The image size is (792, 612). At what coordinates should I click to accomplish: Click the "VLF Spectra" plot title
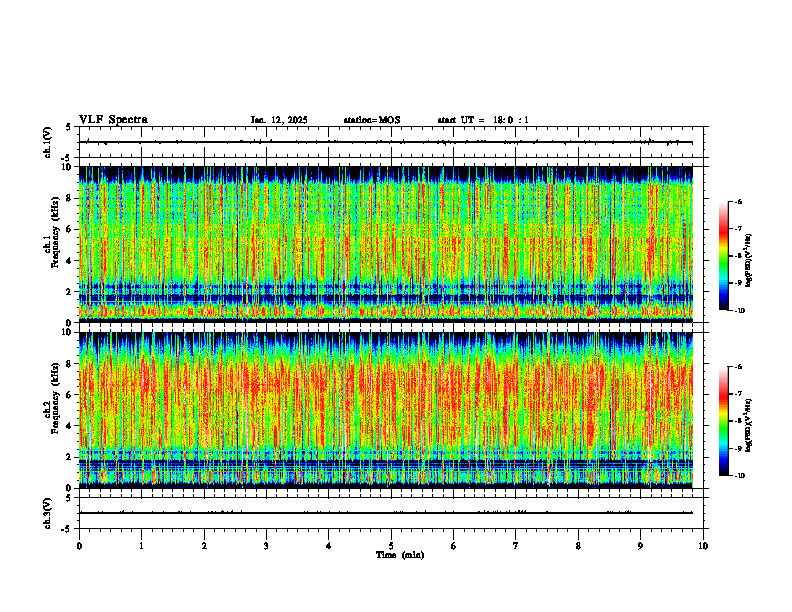coord(113,120)
